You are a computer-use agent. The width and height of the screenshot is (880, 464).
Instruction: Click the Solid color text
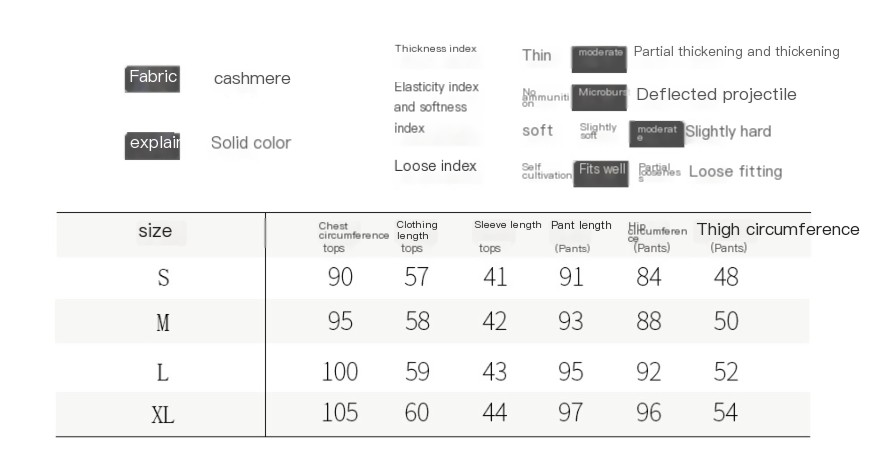(x=251, y=143)
